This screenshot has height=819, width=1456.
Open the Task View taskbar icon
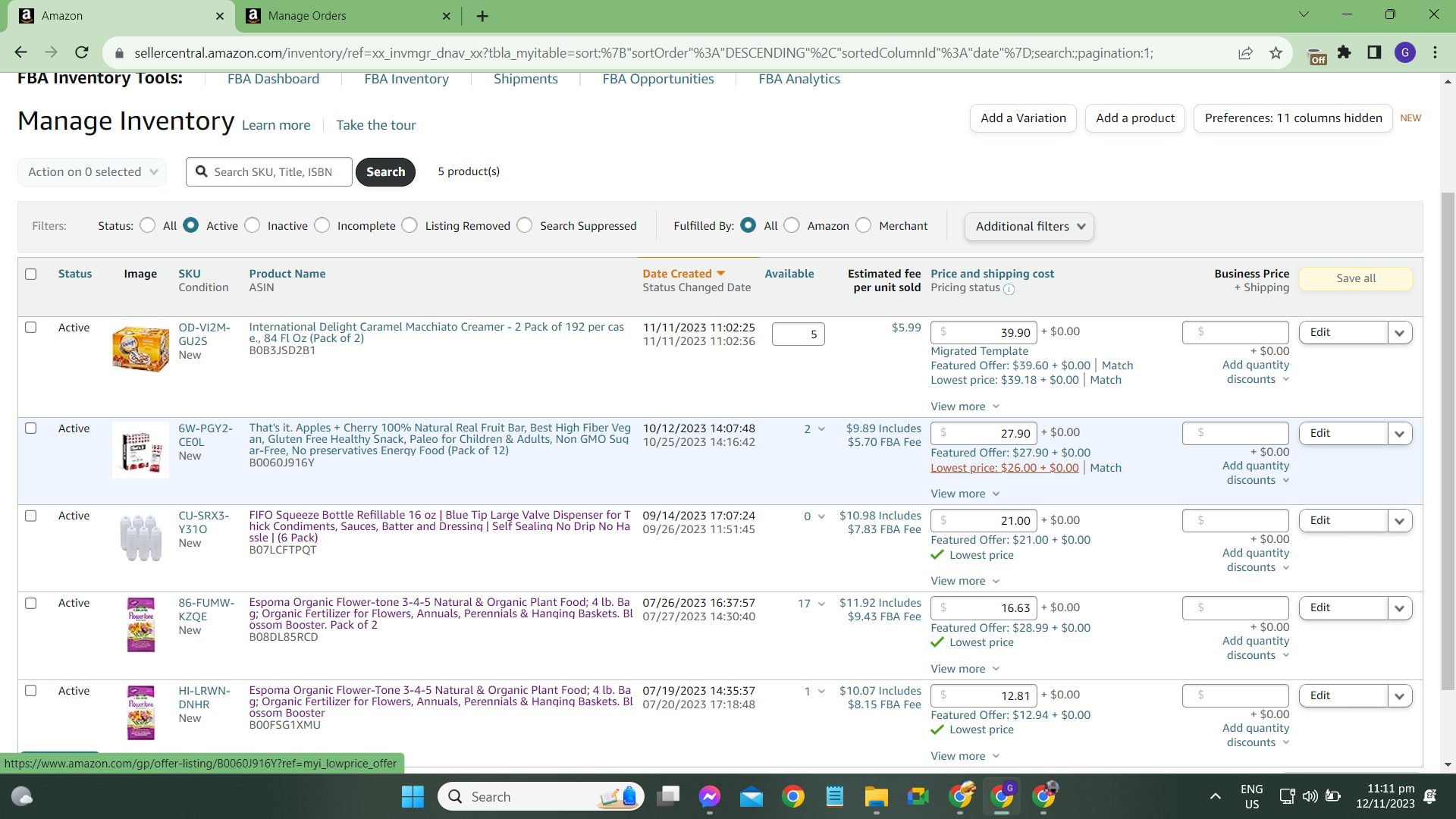click(669, 796)
